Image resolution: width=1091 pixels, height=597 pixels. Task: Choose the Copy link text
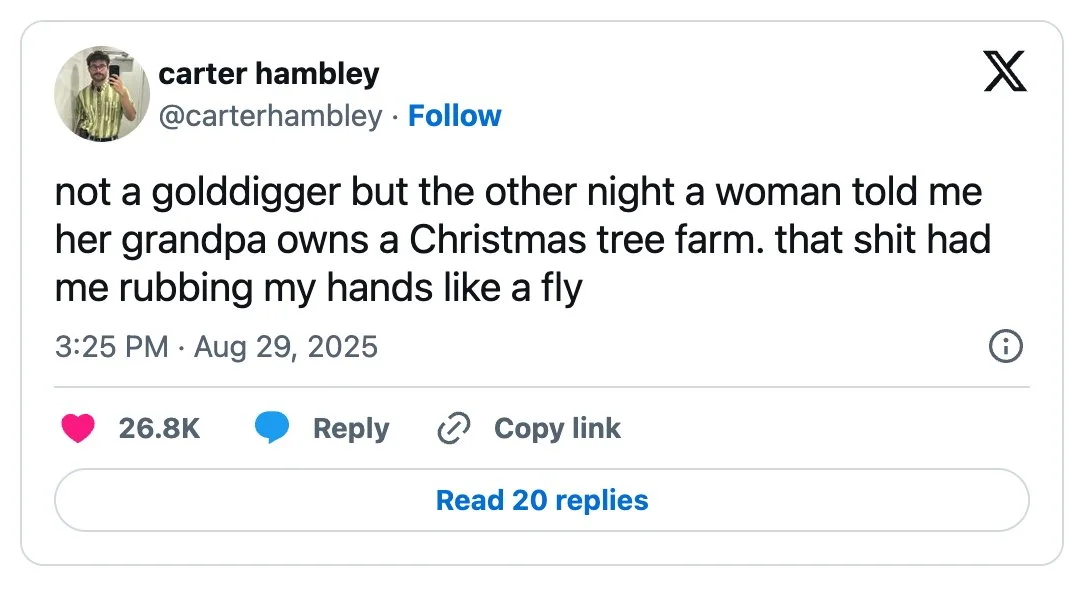click(x=557, y=429)
